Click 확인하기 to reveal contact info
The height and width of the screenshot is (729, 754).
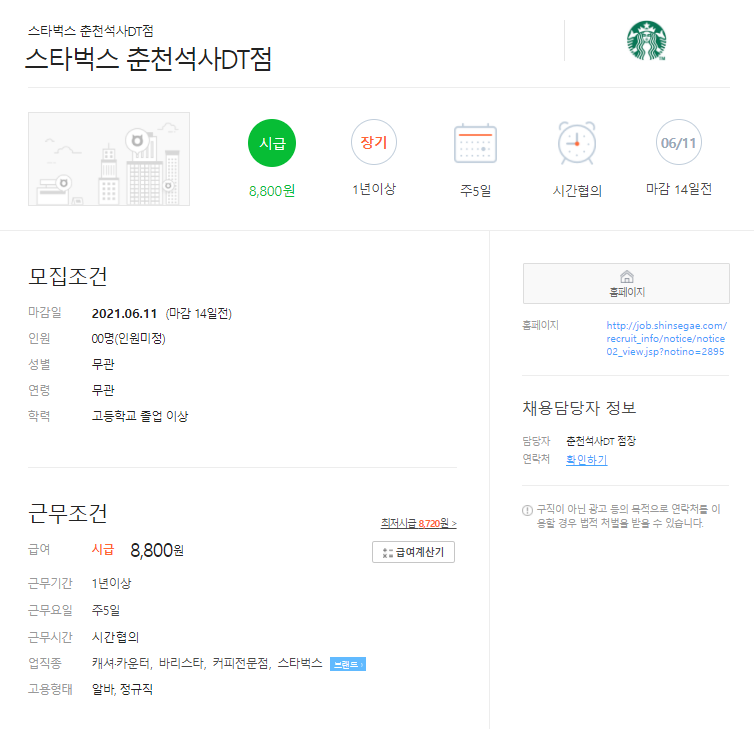(x=586, y=460)
